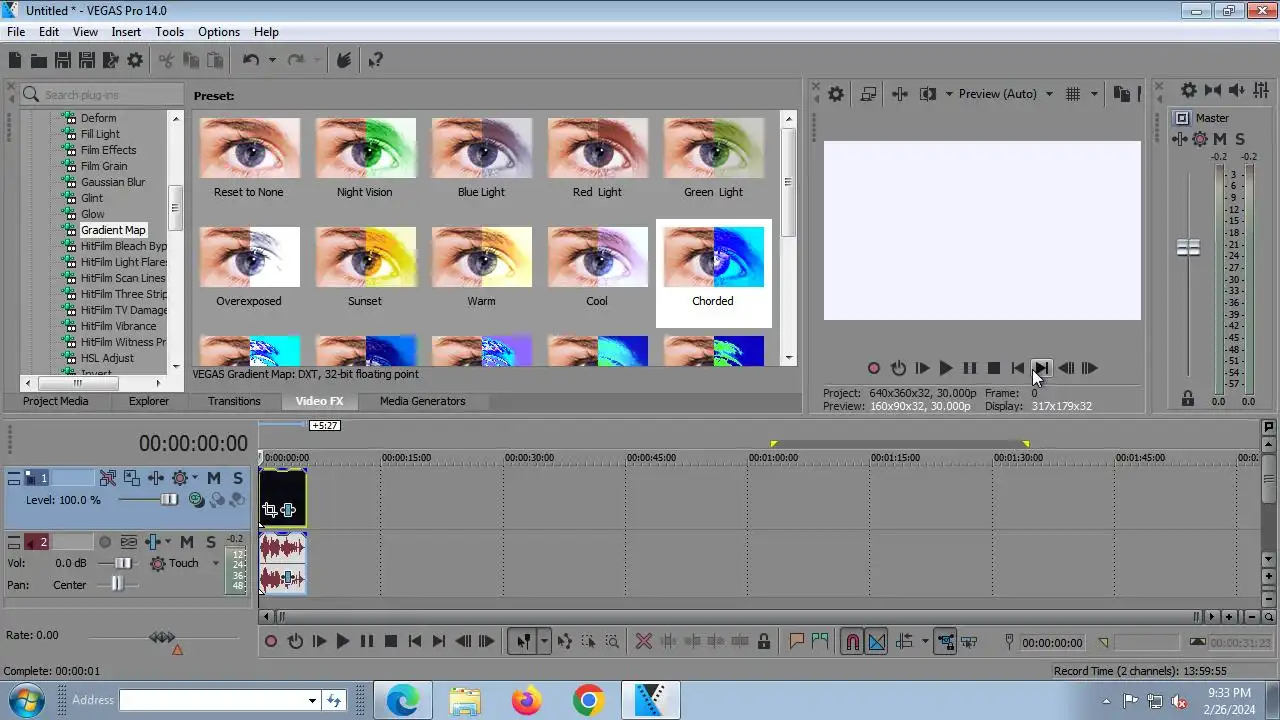Viewport: 1280px width, 720px height.
Task: Click the track 1 Level slider handle
Action: pos(169,500)
